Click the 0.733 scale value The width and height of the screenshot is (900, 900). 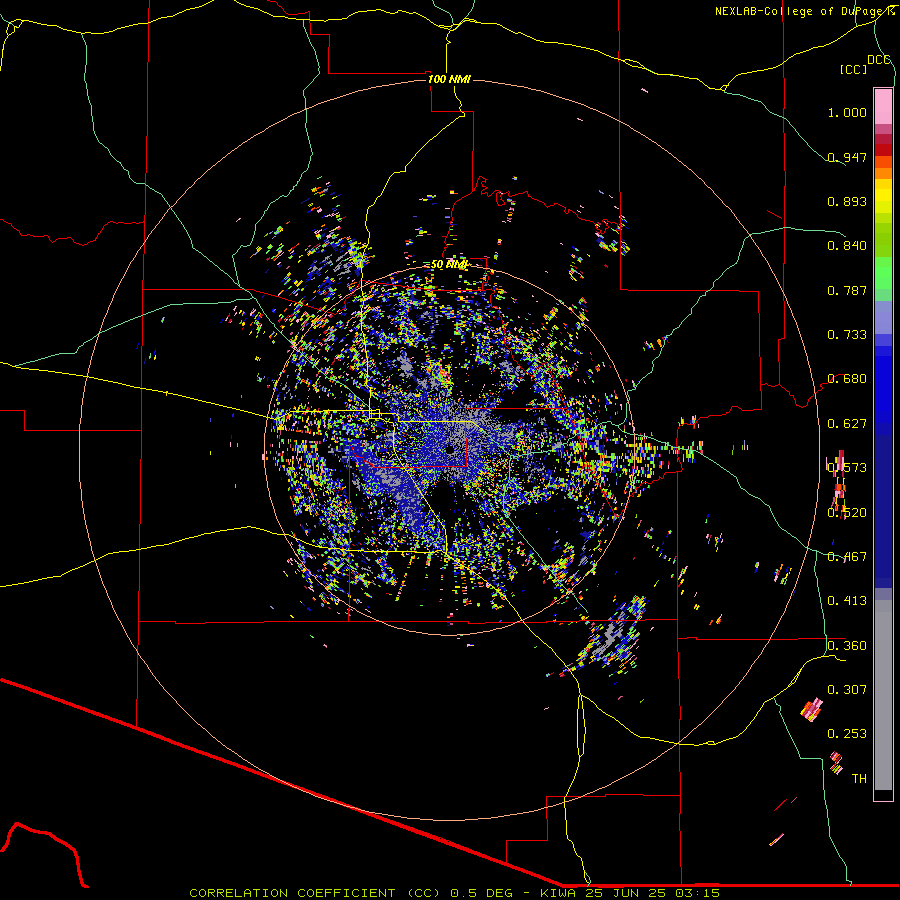[847, 335]
